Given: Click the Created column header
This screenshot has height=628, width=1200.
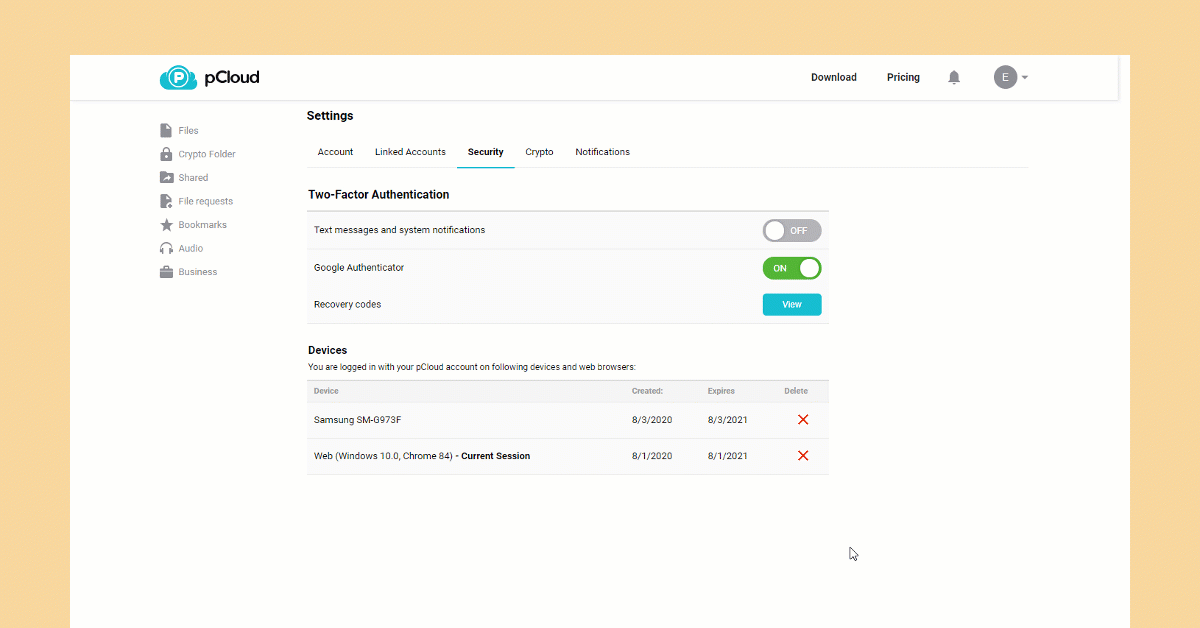Looking at the screenshot, I should 647,391.
